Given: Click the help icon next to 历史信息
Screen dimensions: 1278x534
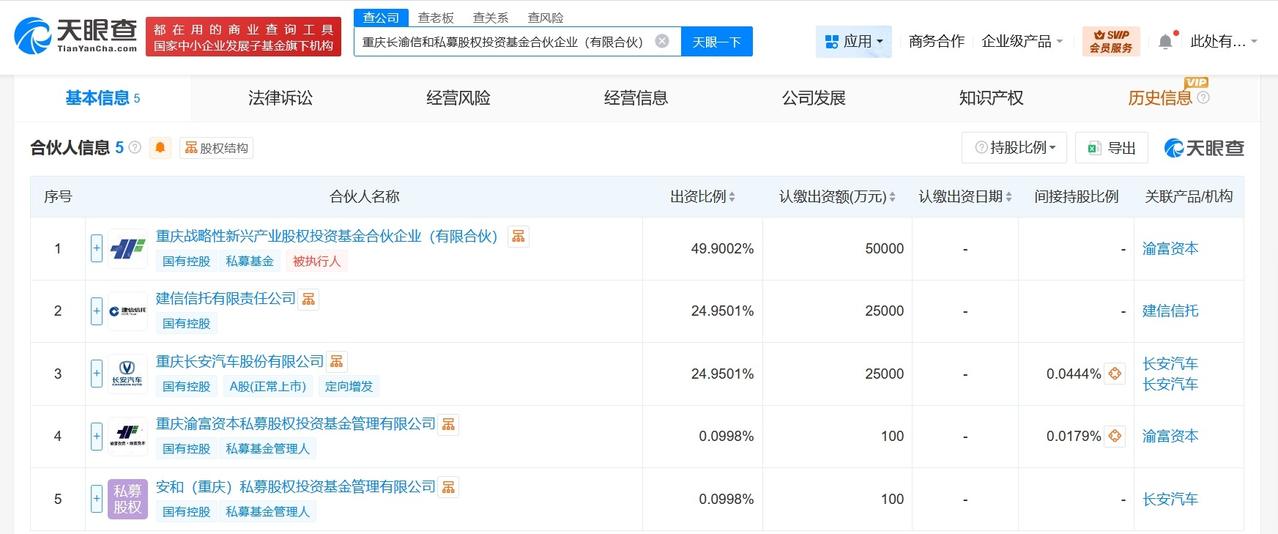Looking at the screenshot, I should coord(1203,98).
